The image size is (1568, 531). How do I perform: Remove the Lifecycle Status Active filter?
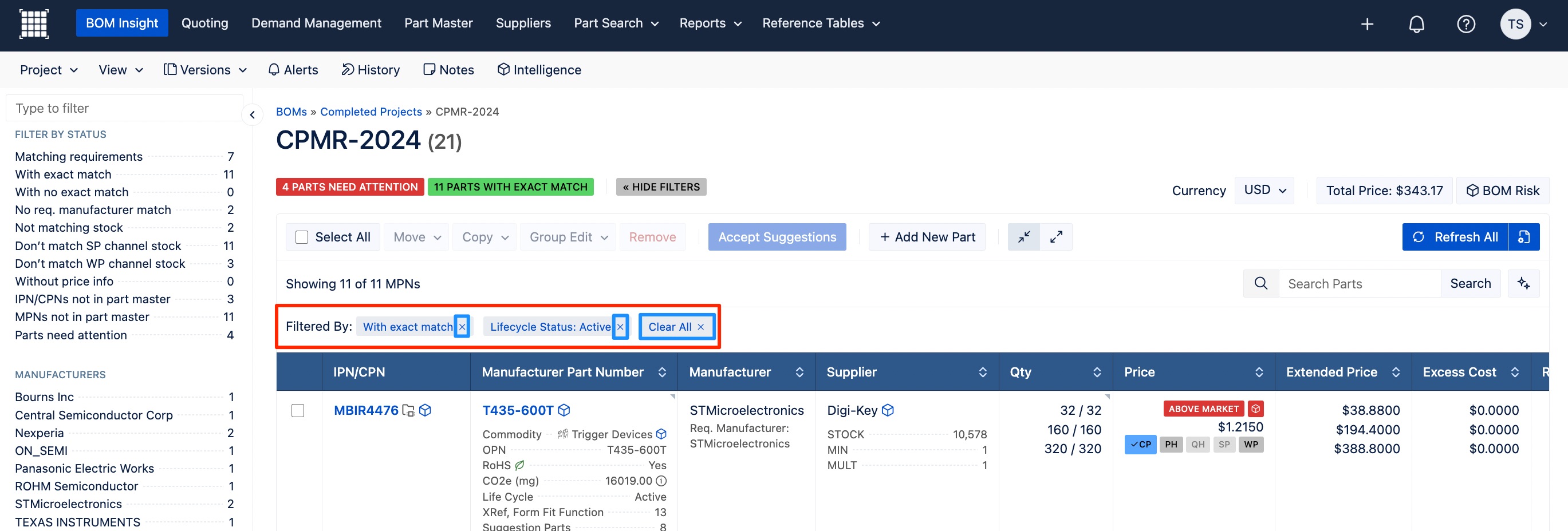pos(620,327)
